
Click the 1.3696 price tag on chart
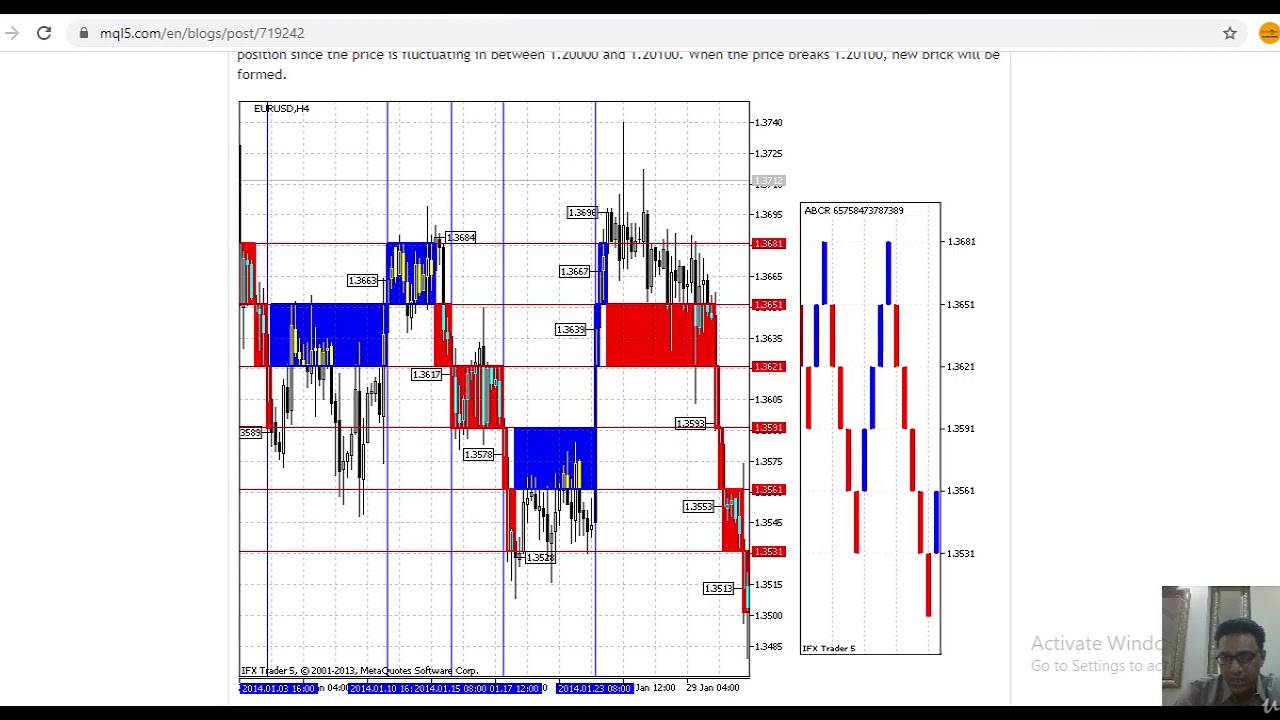pyautogui.click(x=582, y=213)
